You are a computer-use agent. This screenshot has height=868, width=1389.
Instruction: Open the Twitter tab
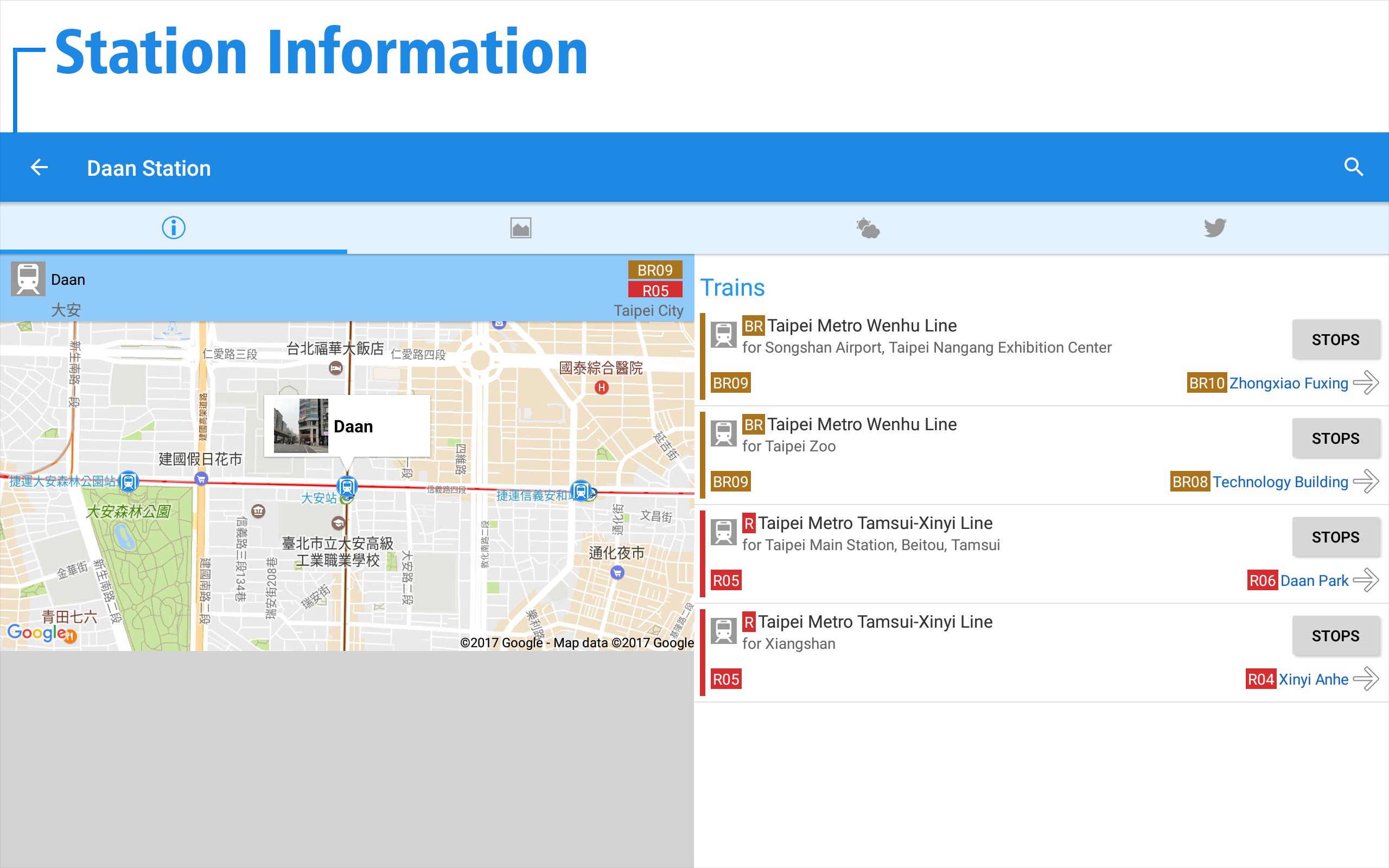(1215, 228)
